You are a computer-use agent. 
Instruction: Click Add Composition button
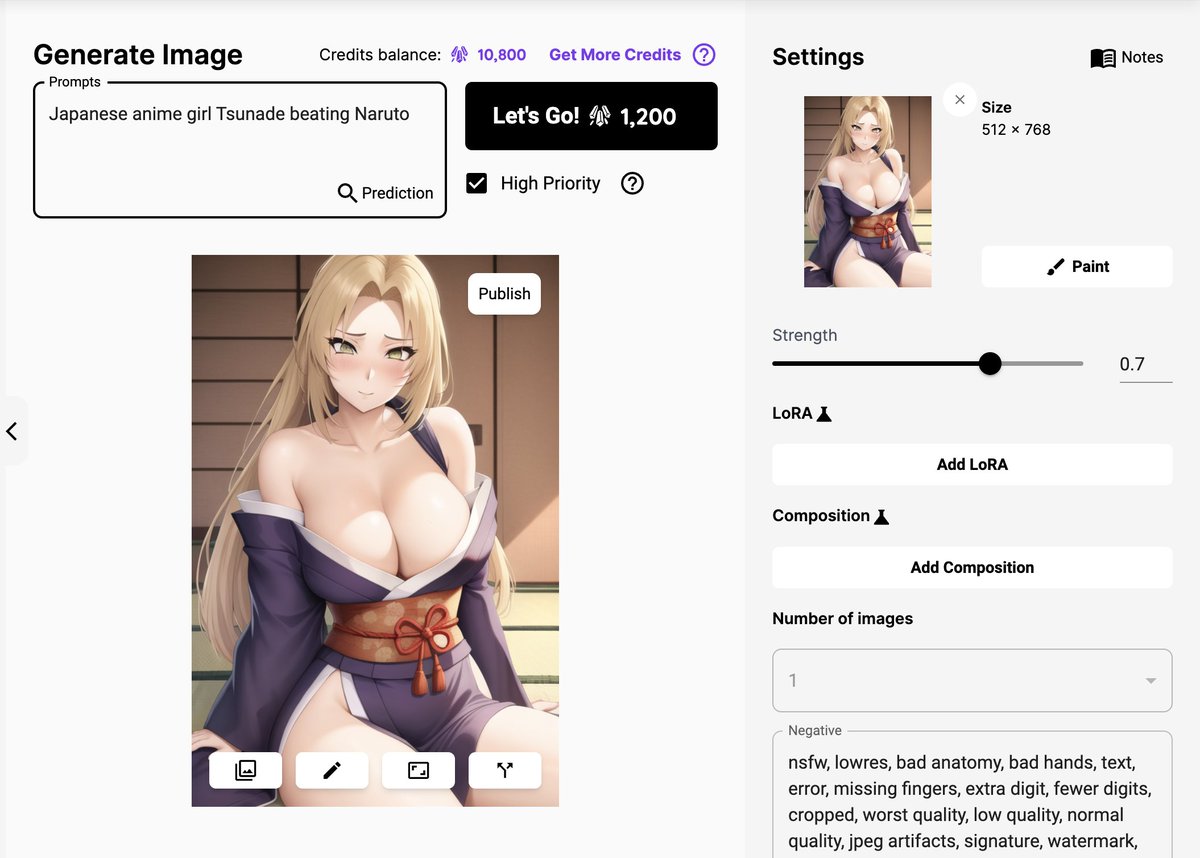coord(972,567)
